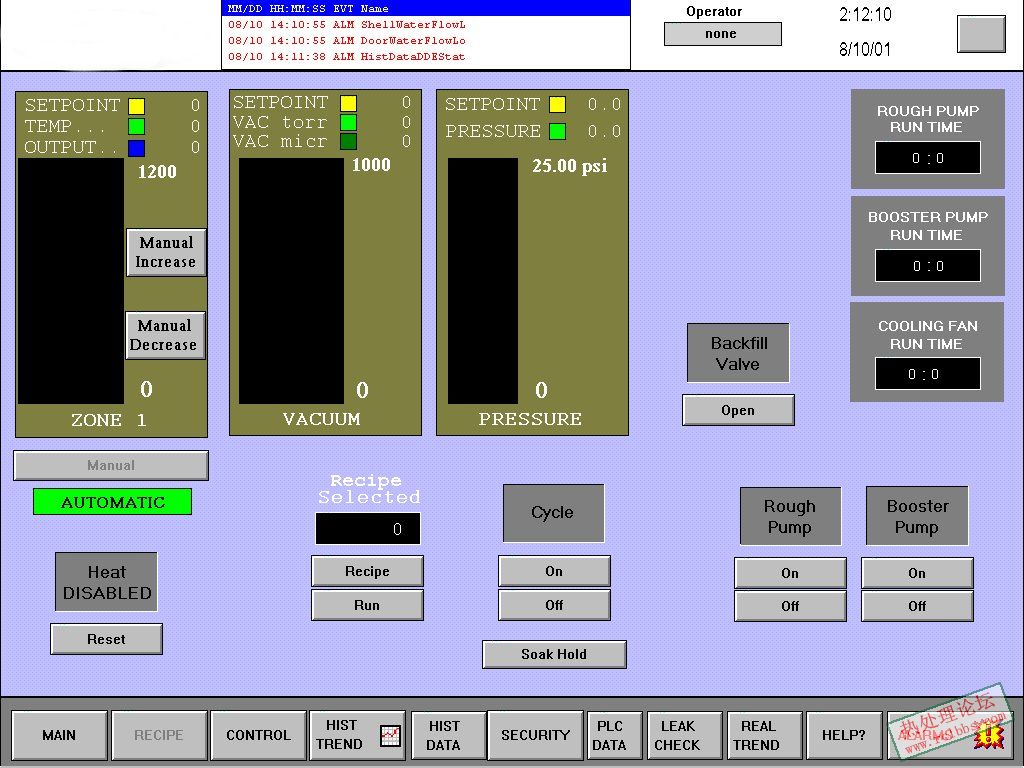Reset the Heat DISABLED status

point(106,639)
